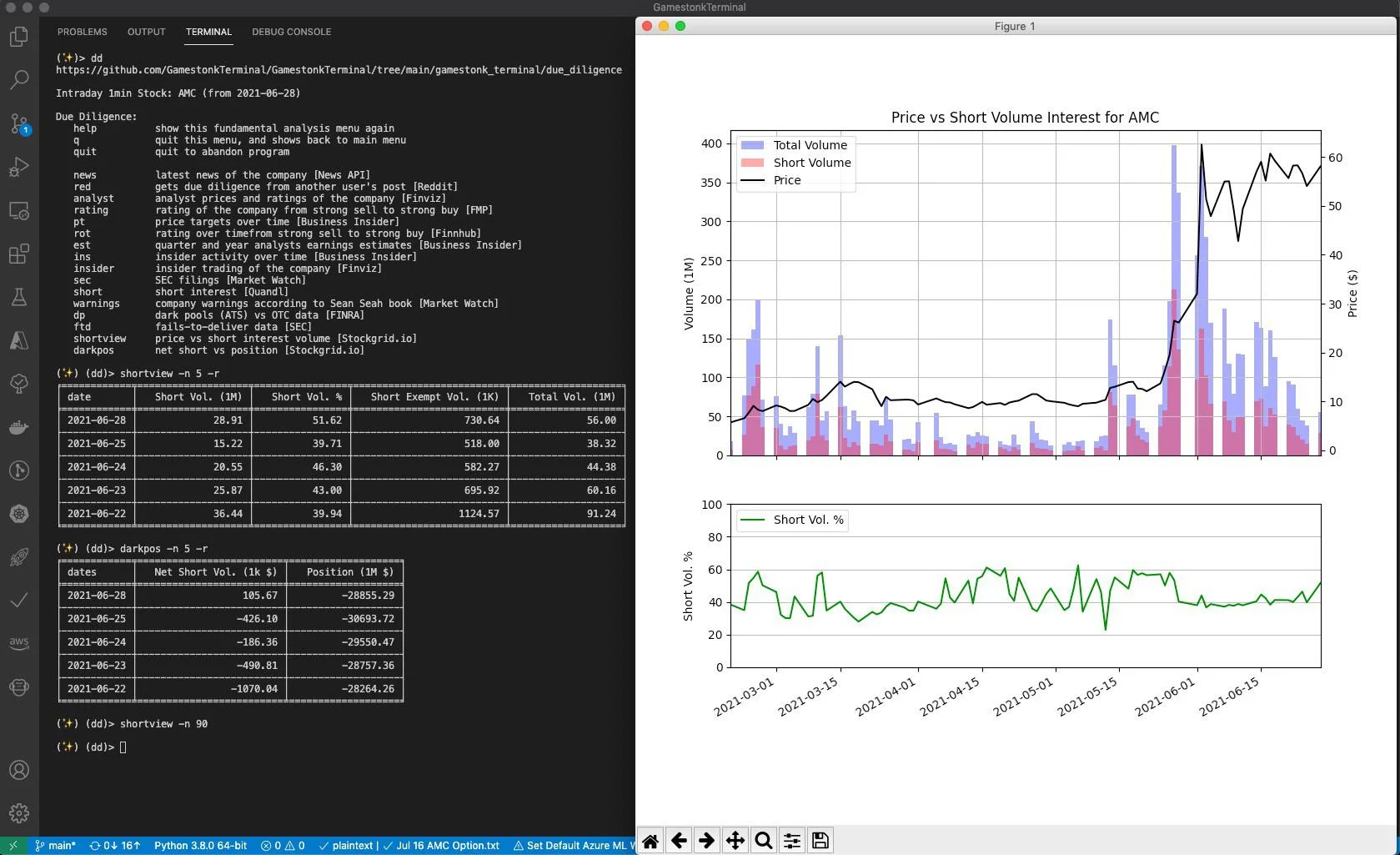Click the 'shortview -n 90' command text
Image resolution: width=1400 pixels, height=855 pixels.
(163, 724)
